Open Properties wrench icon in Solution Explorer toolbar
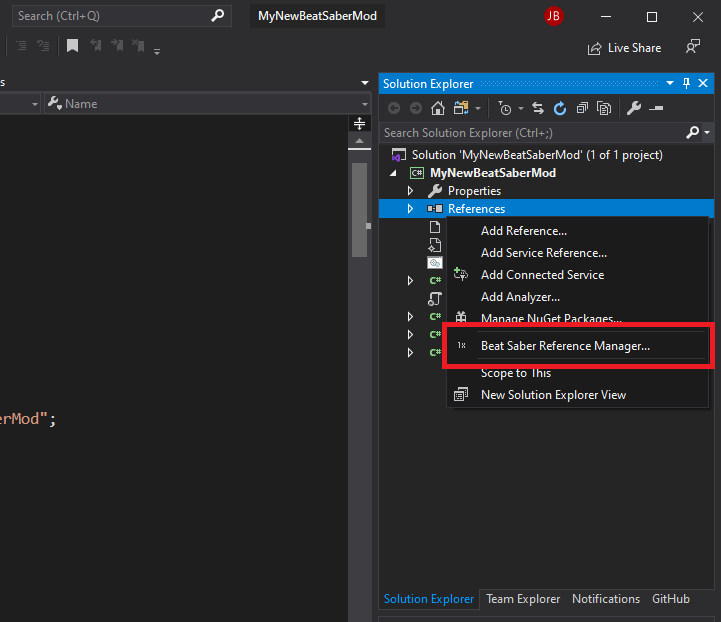721x622 pixels. pyautogui.click(x=634, y=108)
